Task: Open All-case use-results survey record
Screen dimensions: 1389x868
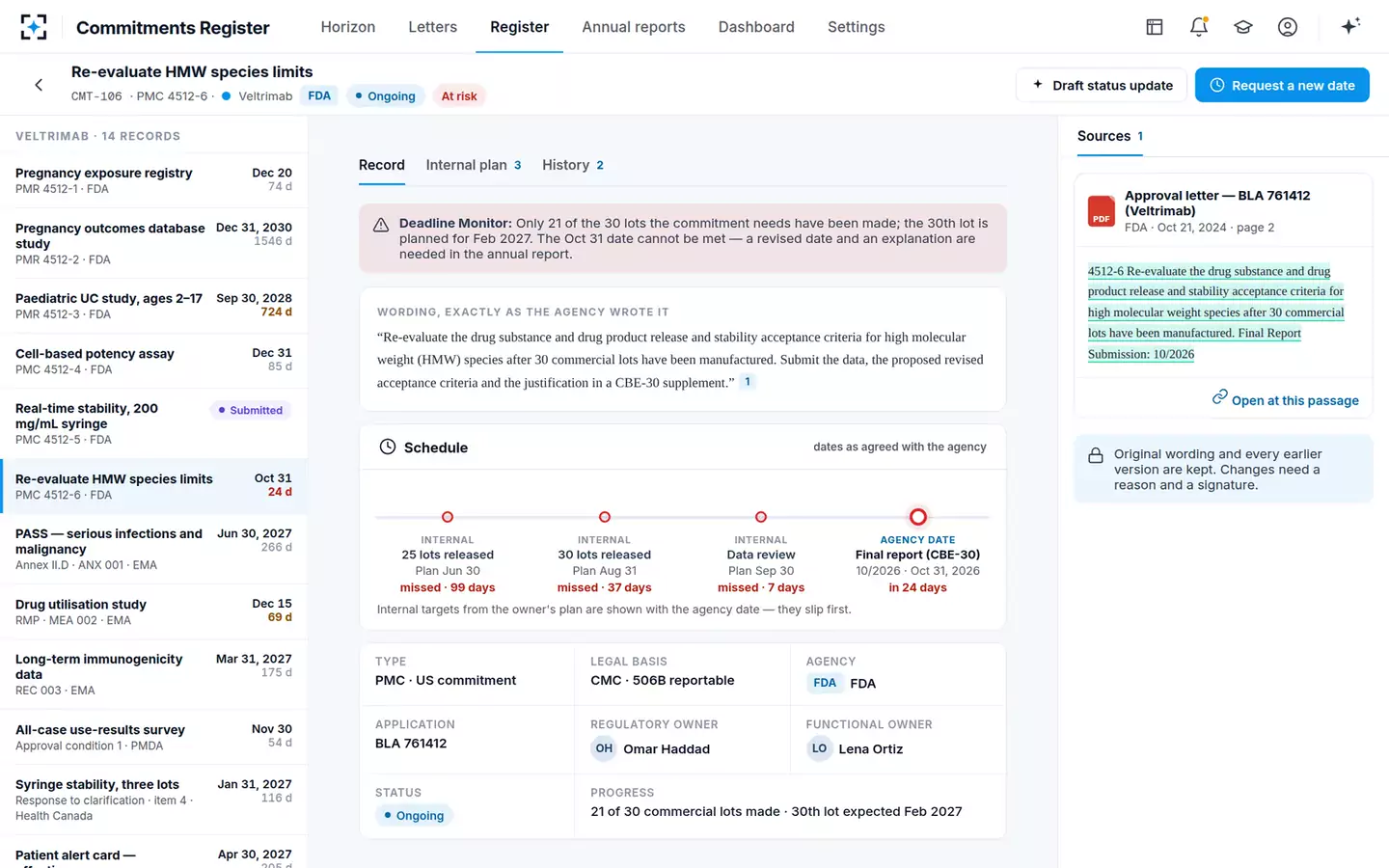Action: (x=154, y=737)
